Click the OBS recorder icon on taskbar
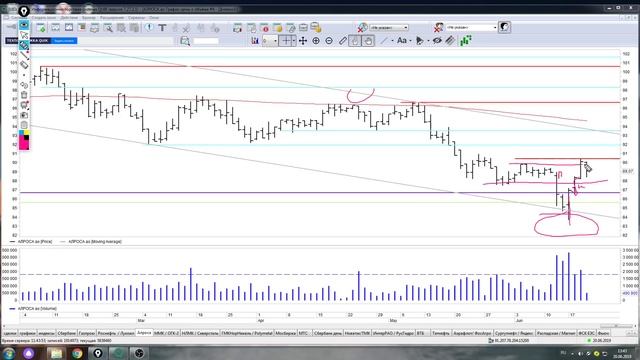 [x=139, y=353]
